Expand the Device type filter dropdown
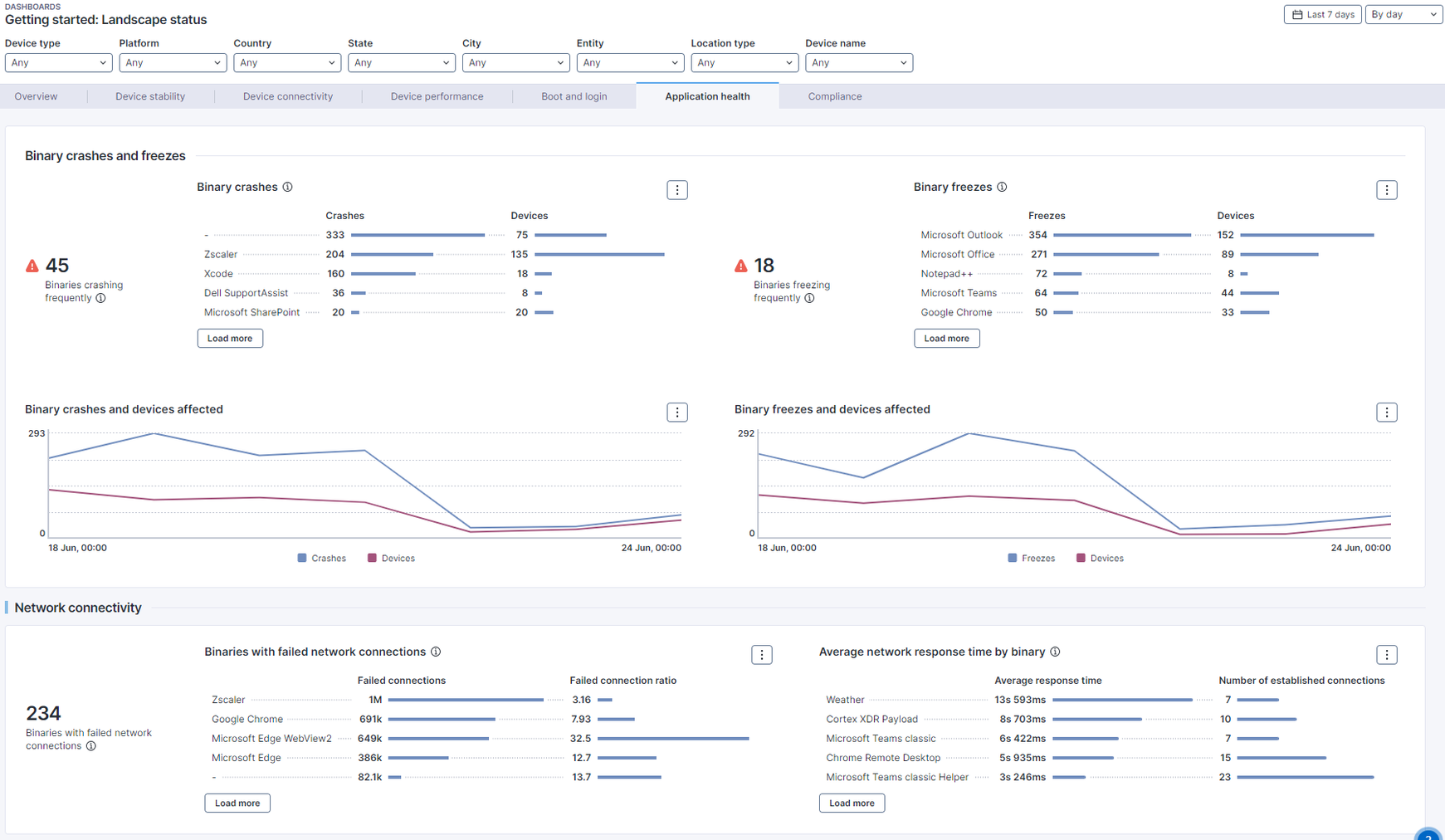Image resolution: width=1445 pixels, height=840 pixels. coord(58,63)
